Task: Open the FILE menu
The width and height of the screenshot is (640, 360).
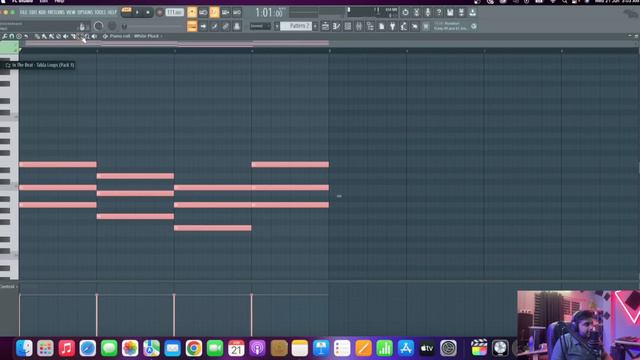Action: (x=24, y=12)
